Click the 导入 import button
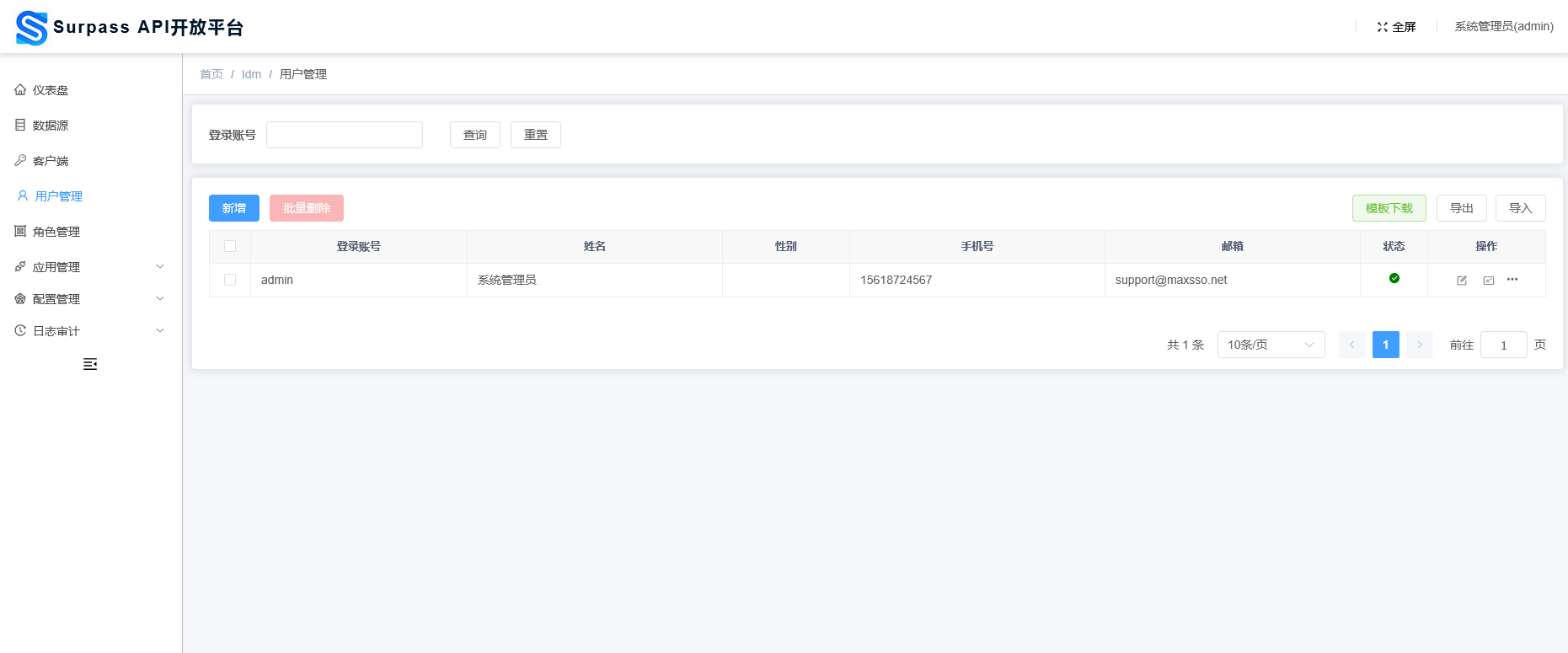Screen dimensions: 1568x653 1521,208
